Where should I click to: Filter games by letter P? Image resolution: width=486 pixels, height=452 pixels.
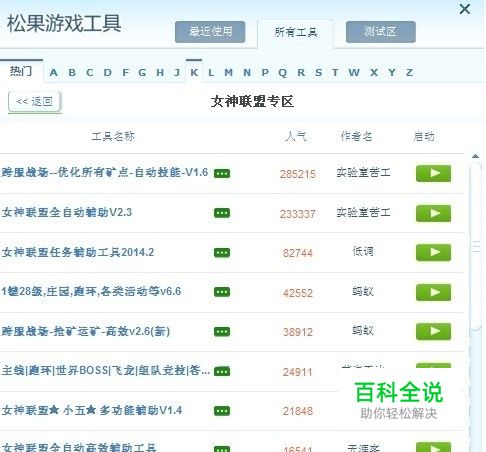click(265, 73)
